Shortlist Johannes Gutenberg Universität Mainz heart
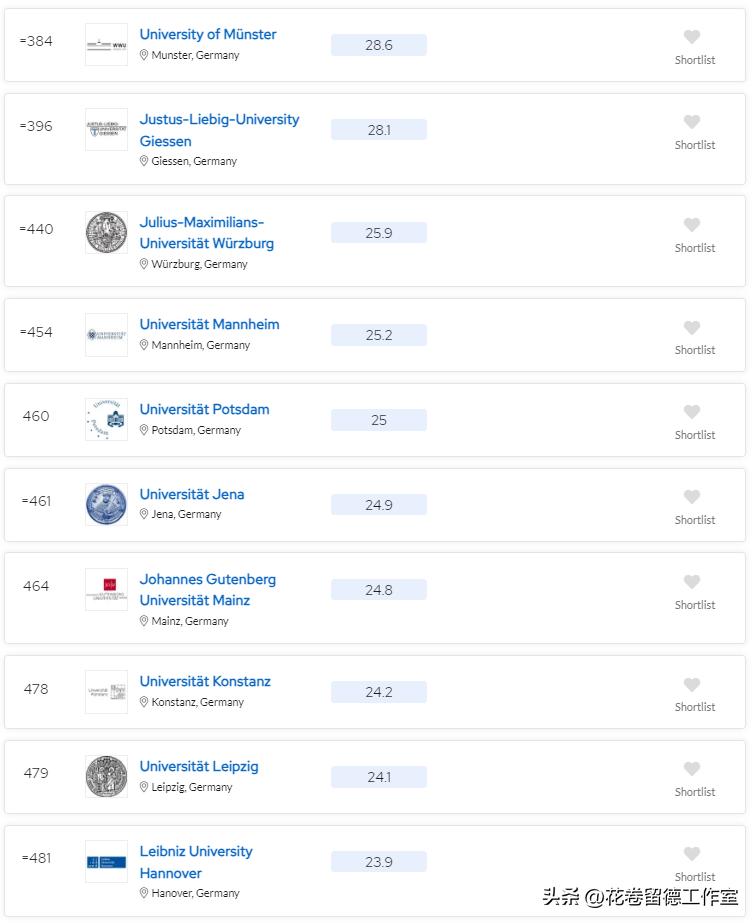 click(x=692, y=582)
